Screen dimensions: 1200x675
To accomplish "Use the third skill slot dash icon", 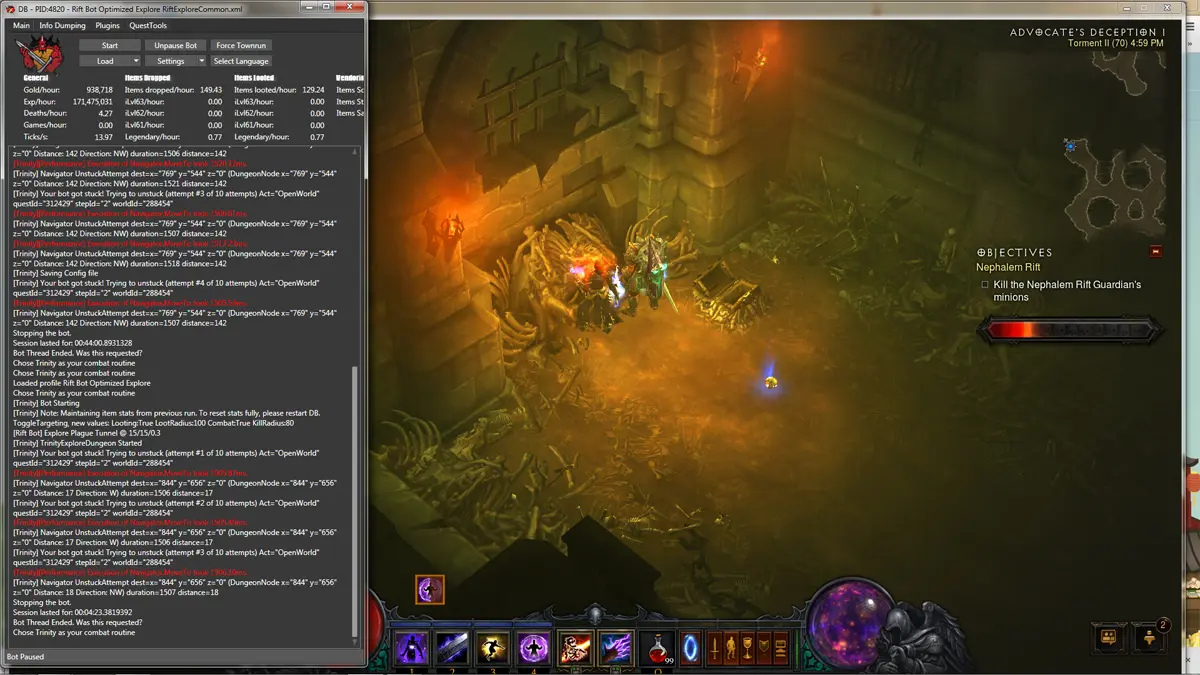I will pos(491,649).
